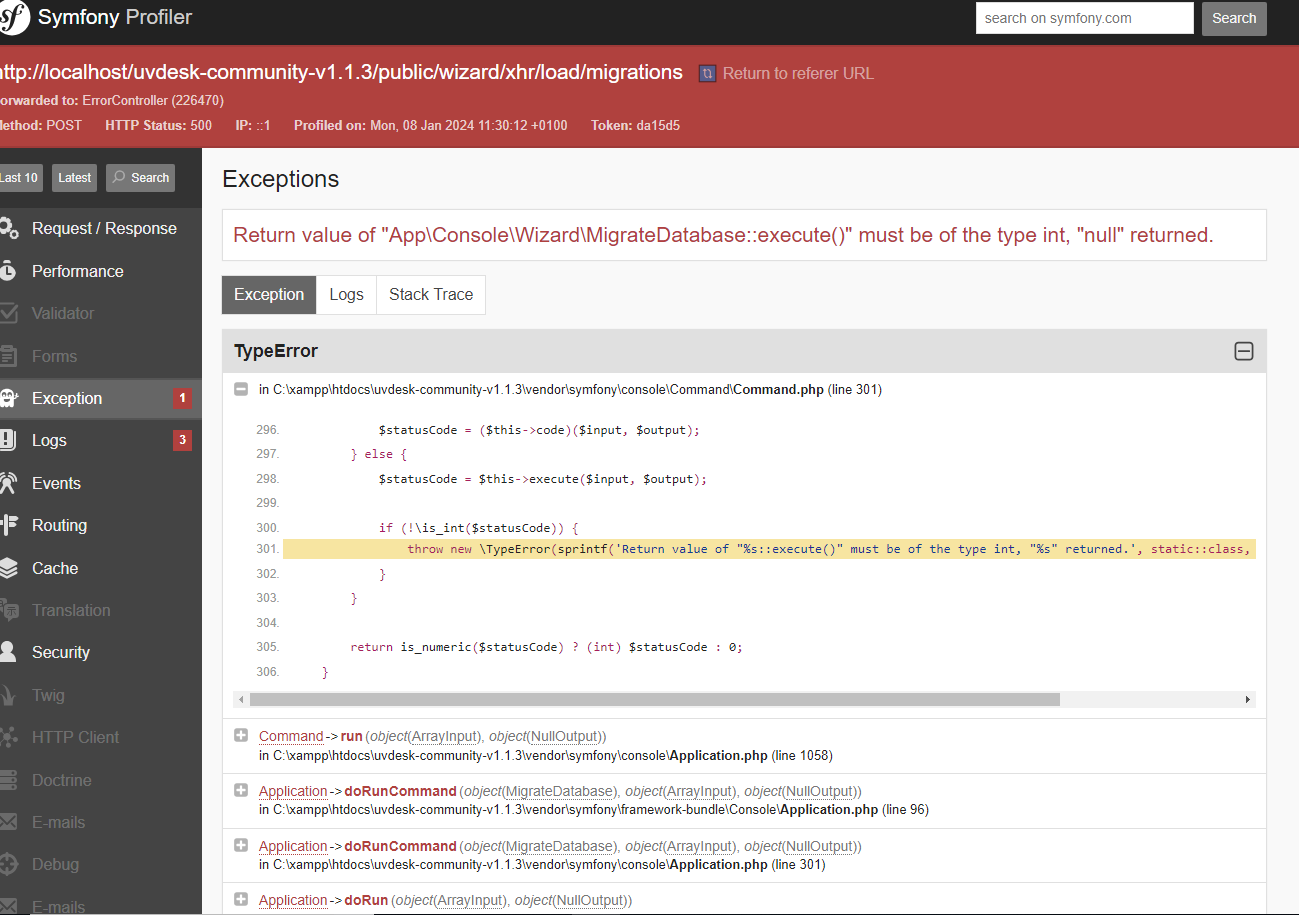Click the code scrollbar left arrow
This screenshot has height=915, width=1299.
(239, 700)
